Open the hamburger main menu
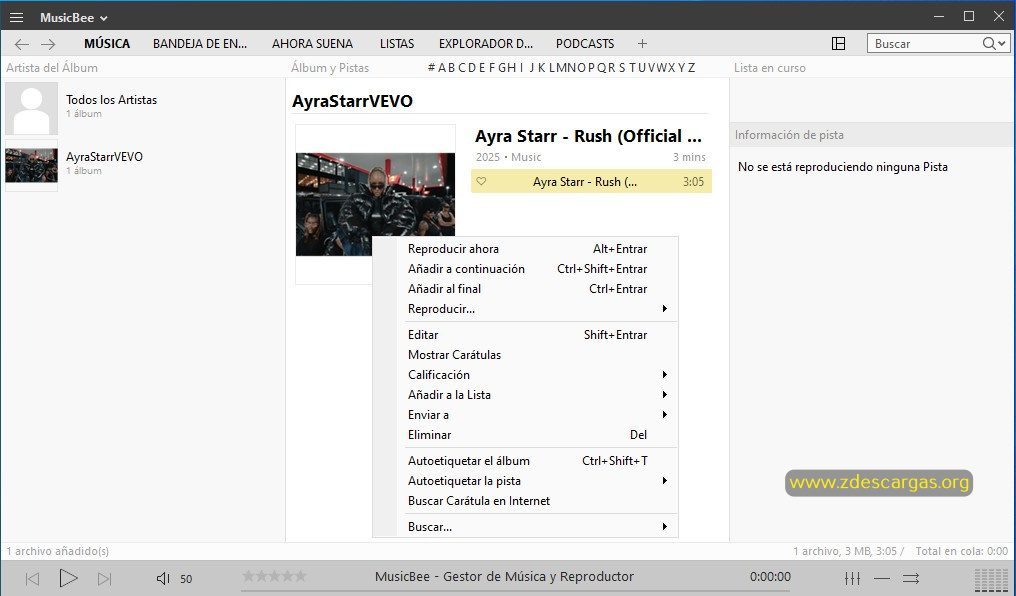 (x=16, y=17)
